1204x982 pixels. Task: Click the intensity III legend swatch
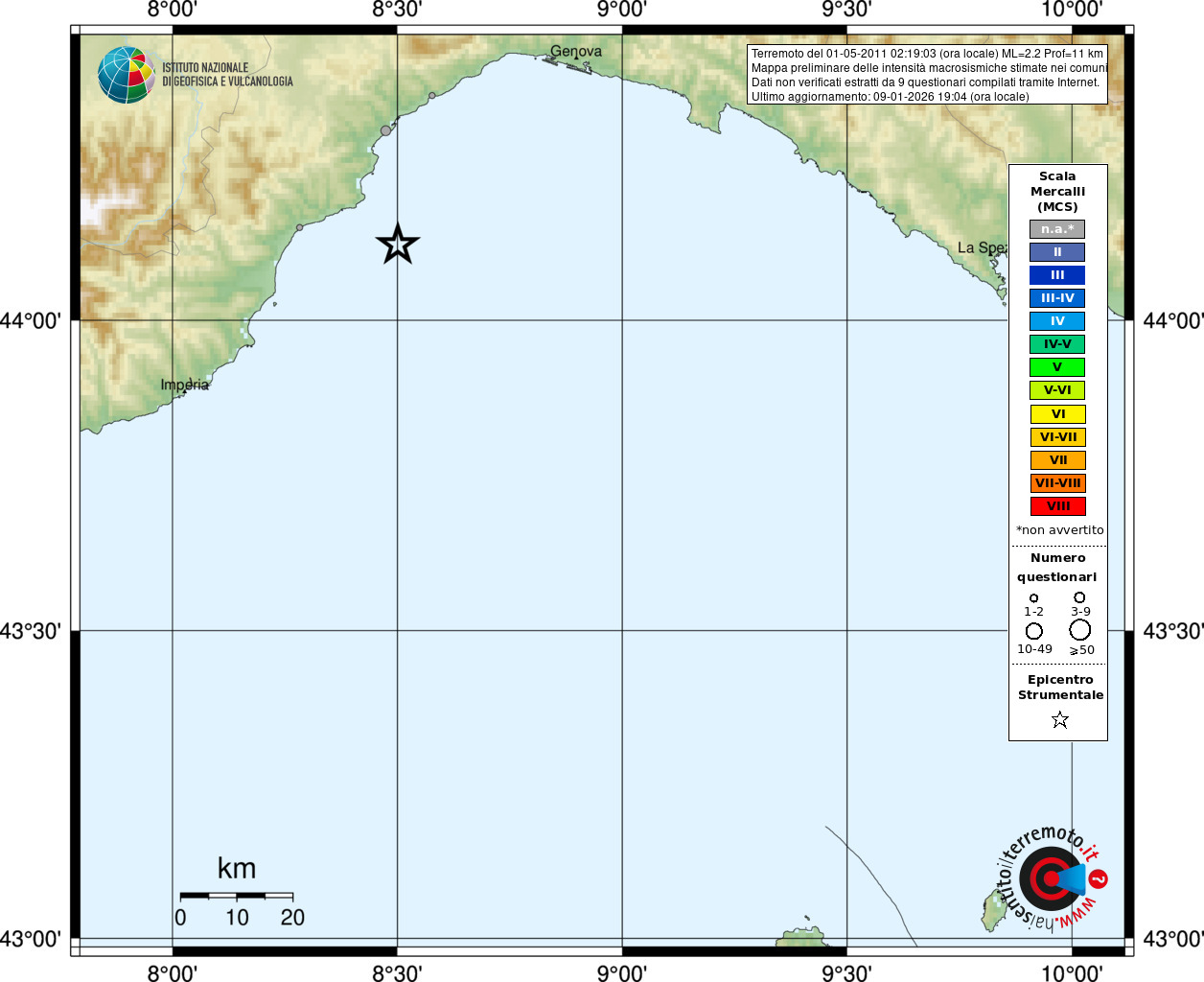click(1057, 275)
